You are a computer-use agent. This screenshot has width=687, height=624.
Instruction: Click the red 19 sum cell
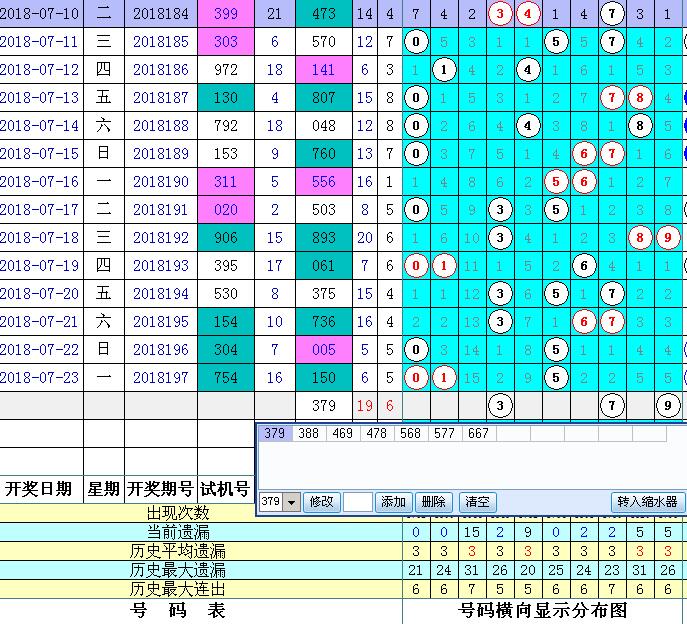tap(365, 406)
